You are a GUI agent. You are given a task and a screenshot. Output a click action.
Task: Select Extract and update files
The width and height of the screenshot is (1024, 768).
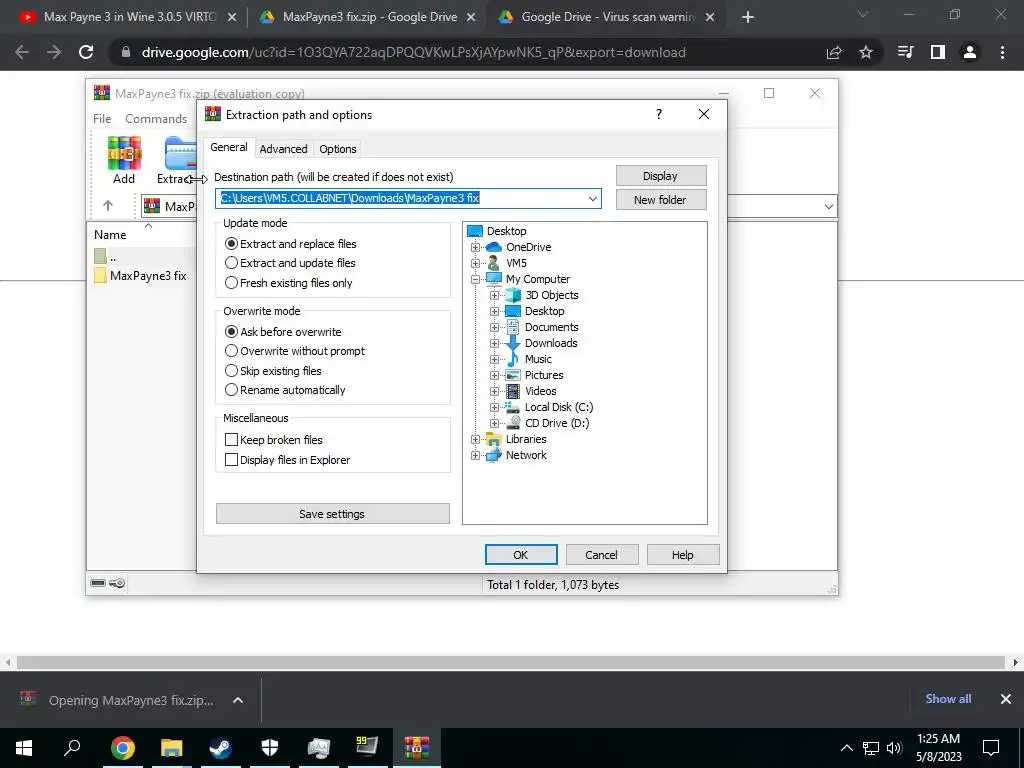click(x=290, y=263)
